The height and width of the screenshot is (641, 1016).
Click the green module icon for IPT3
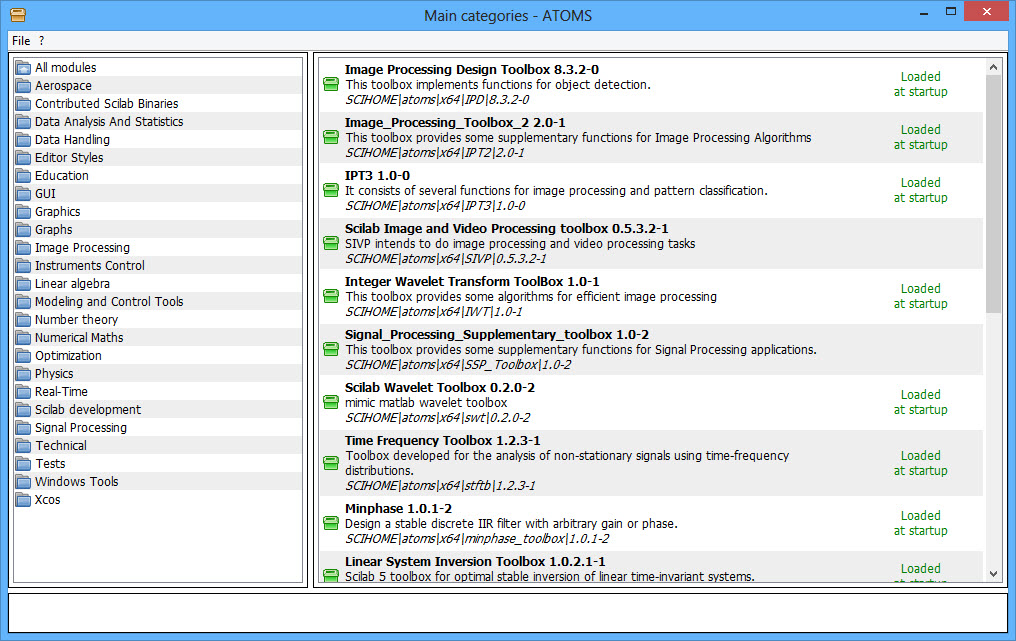[x=331, y=190]
